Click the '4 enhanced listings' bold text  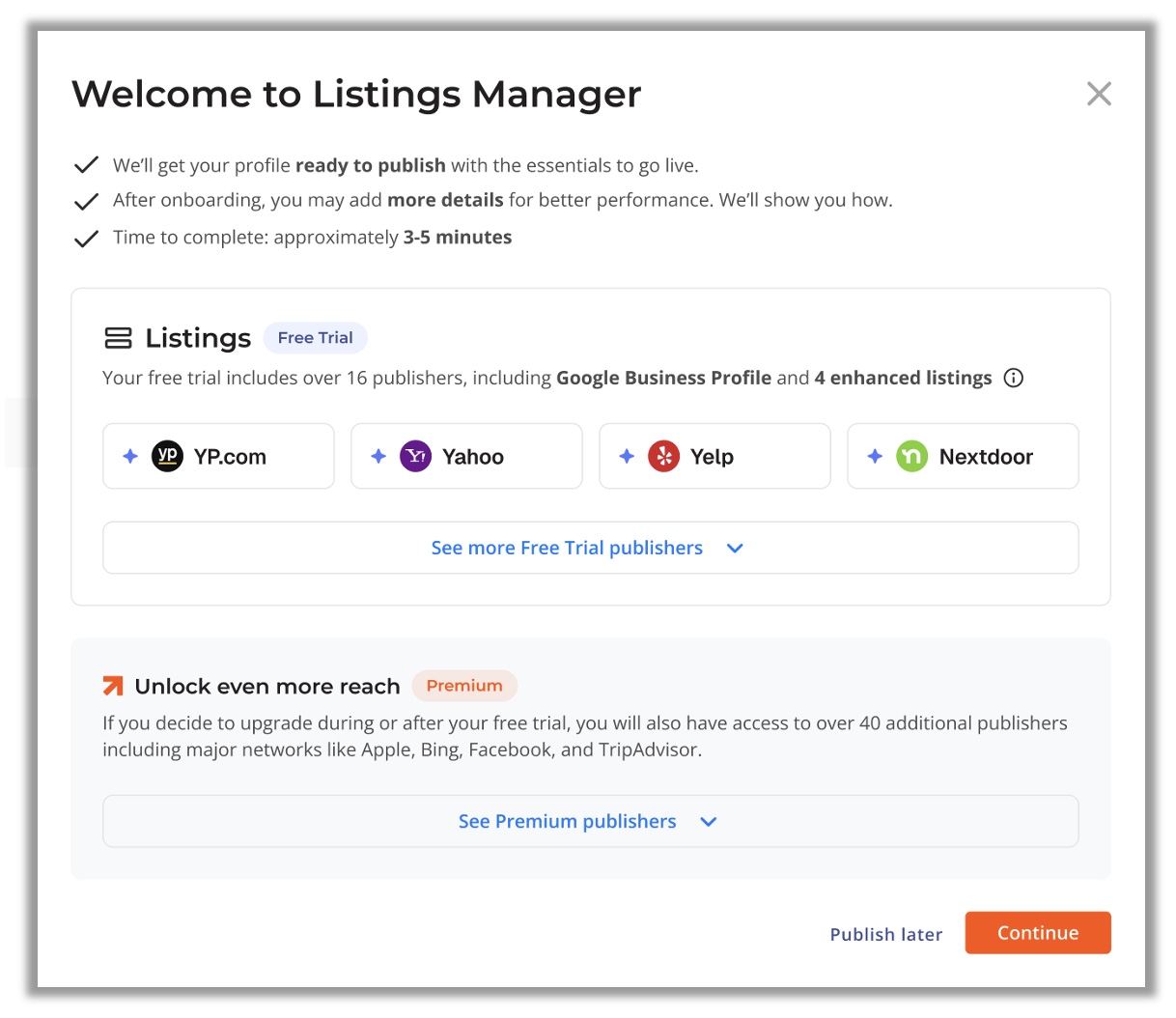(x=903, y=378)
